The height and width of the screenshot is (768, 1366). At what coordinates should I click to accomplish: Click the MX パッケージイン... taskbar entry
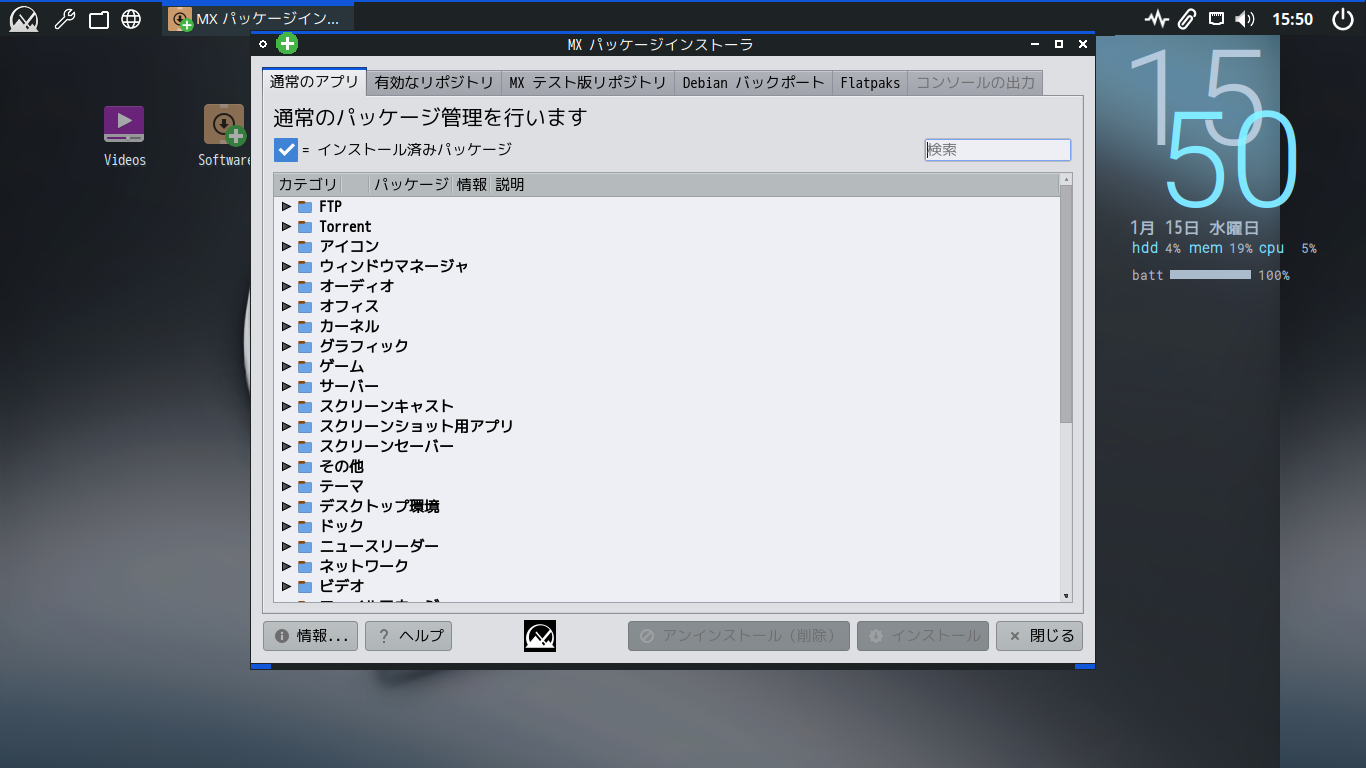coord(258,19)
